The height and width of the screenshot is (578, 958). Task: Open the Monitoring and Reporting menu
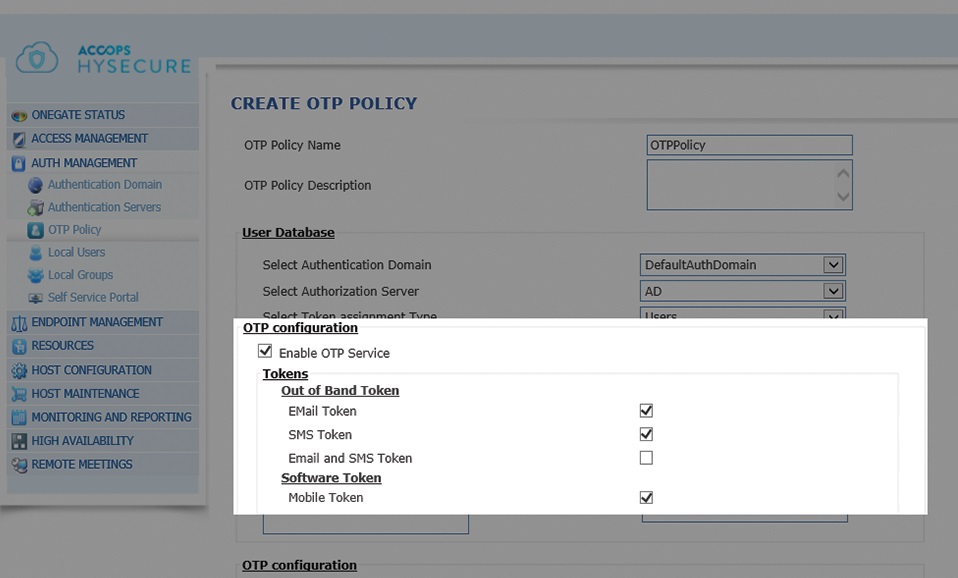111,417
